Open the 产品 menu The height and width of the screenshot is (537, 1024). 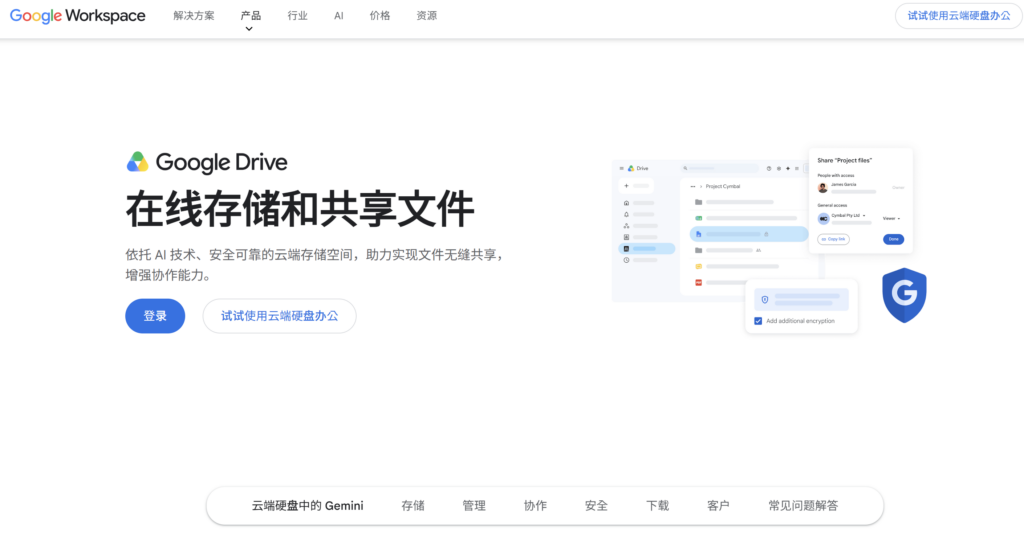point(251,16)
